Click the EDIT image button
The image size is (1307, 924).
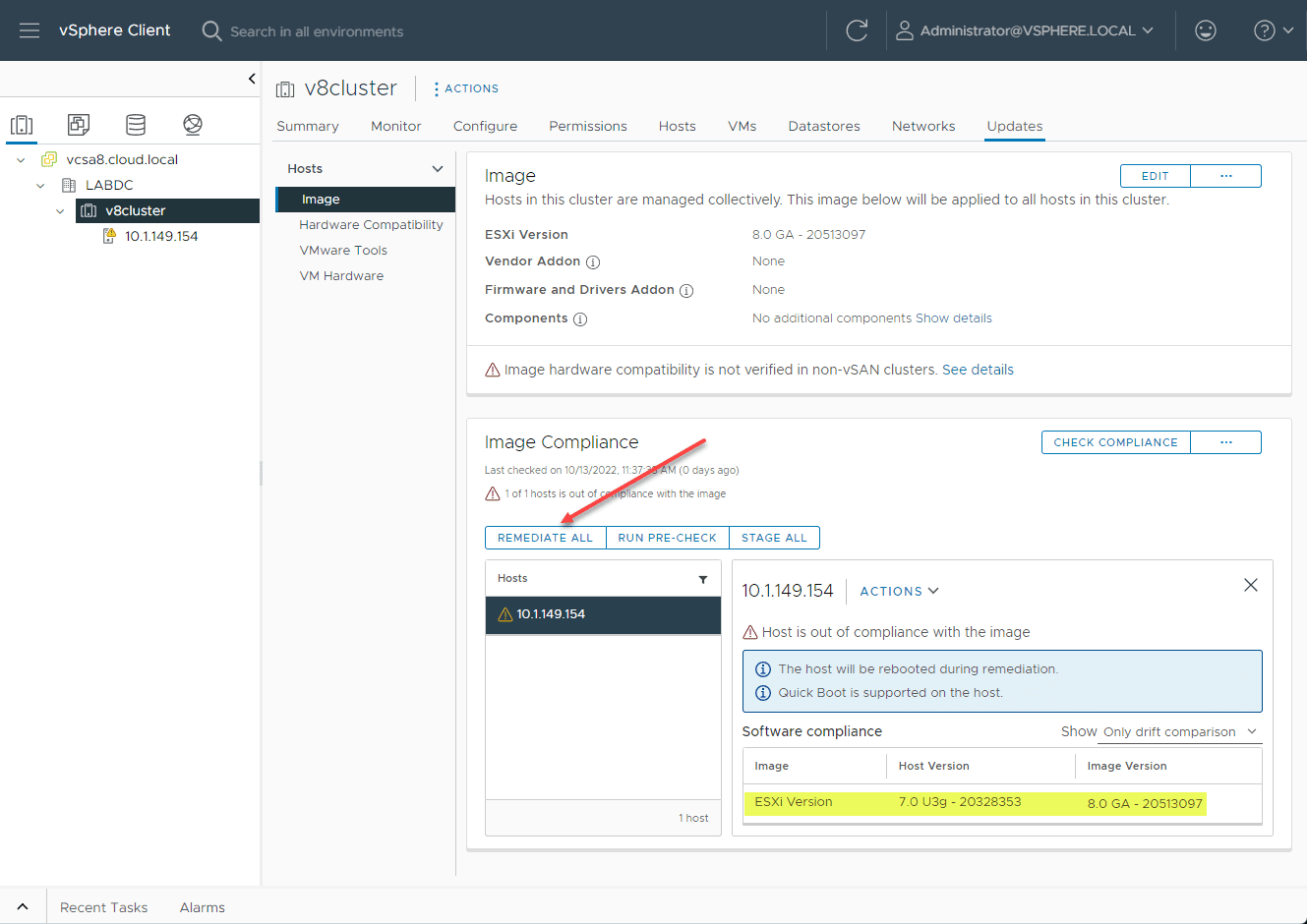click(x=1156, y=176)
